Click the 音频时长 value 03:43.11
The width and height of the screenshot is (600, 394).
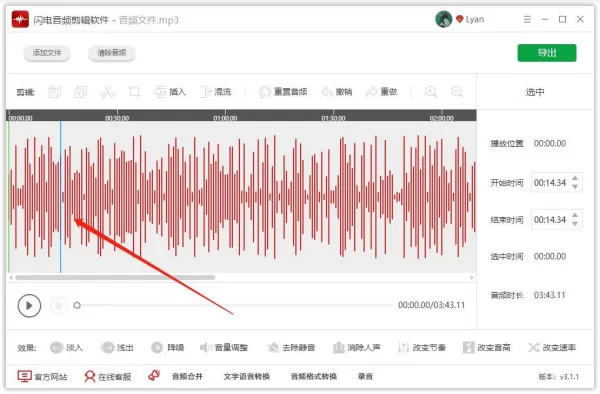[x=549, y=295]
